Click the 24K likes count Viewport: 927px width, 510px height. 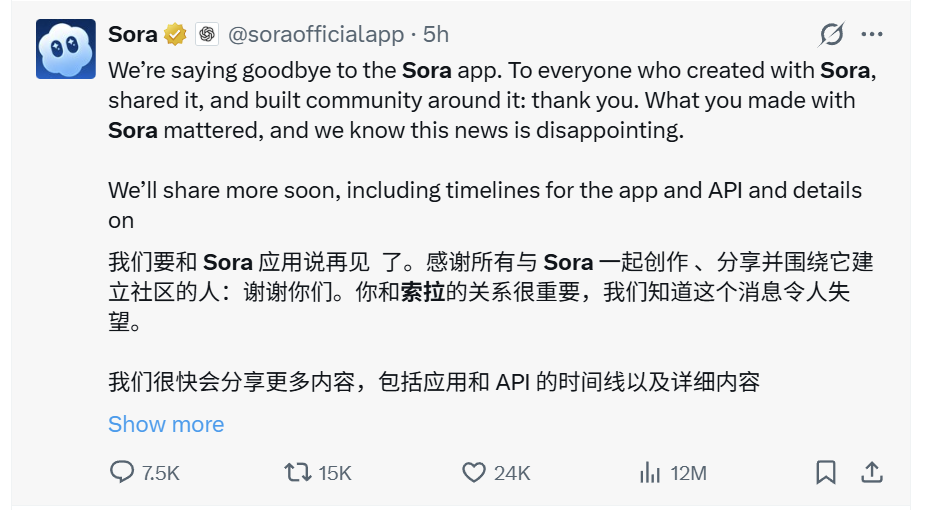pos(512,473)
